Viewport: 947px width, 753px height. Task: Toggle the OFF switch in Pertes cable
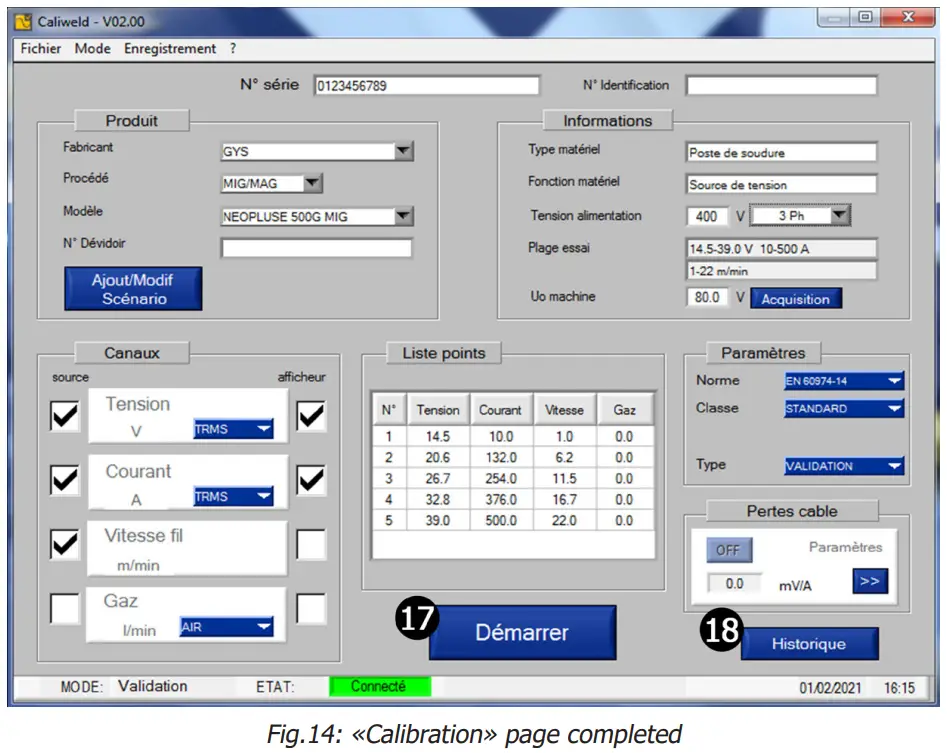pos(729,550)
